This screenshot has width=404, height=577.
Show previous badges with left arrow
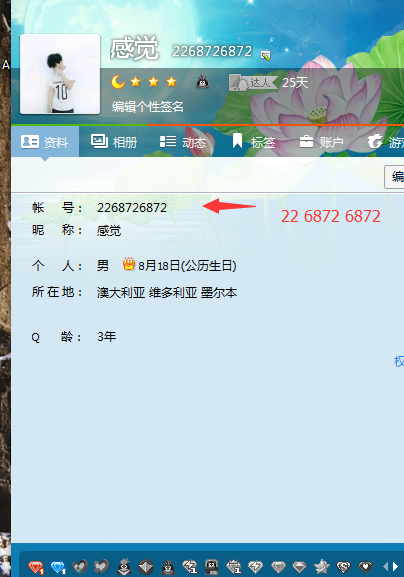pos(386,567)
